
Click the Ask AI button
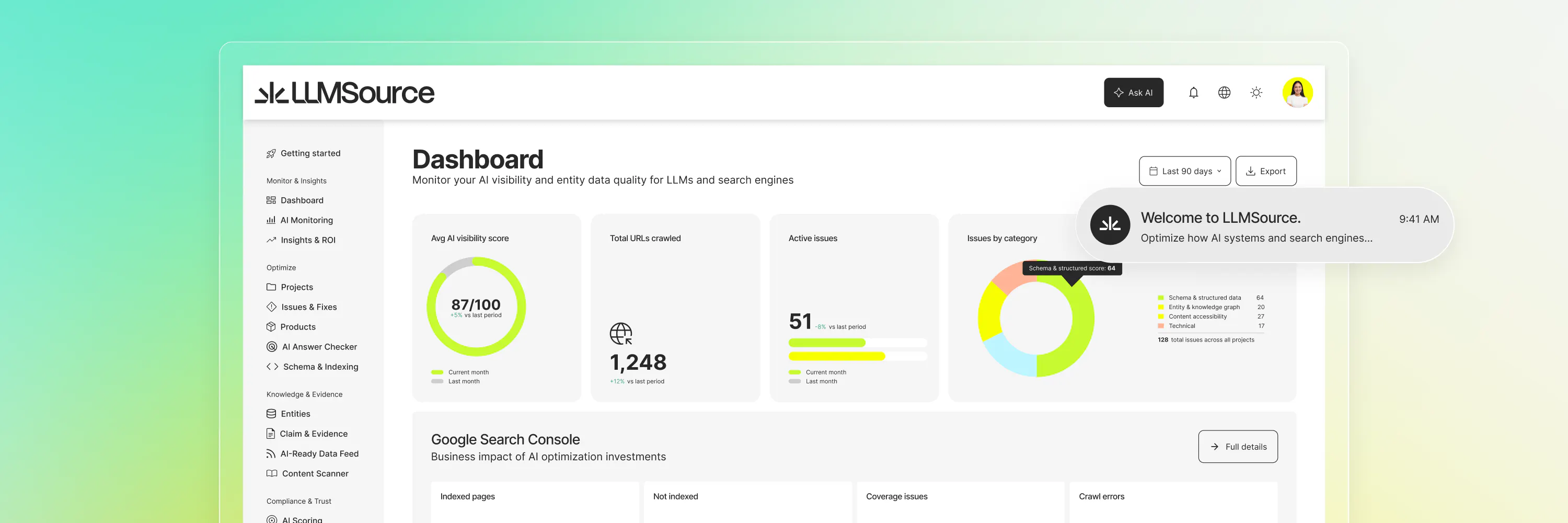click(x=1133, y=93)
